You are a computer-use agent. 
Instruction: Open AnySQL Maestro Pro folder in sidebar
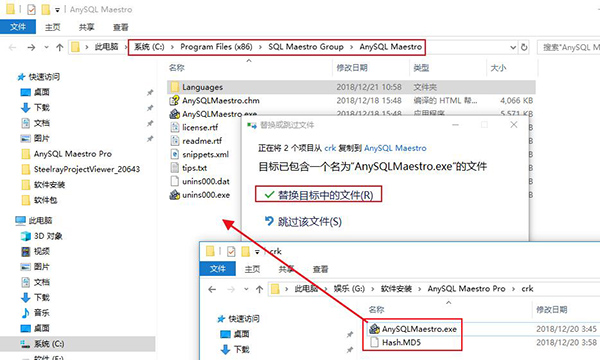[x=67, y=154]
